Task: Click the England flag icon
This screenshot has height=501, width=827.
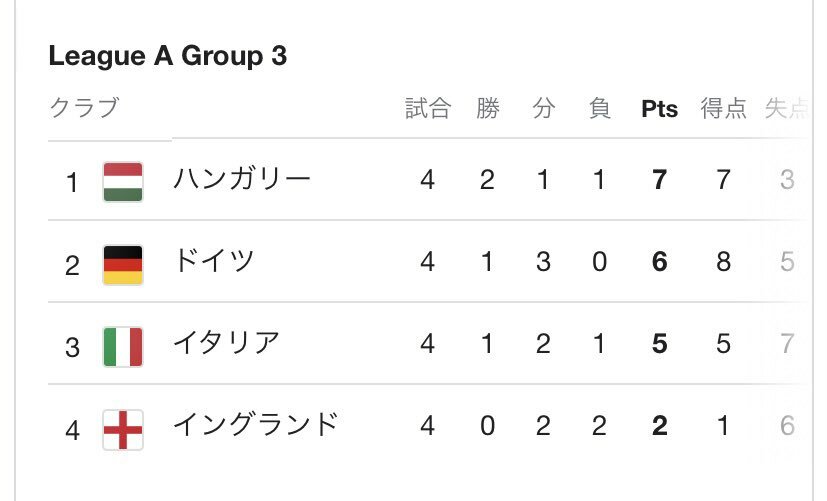Action: pyautogui.click(x=123, y=429)
